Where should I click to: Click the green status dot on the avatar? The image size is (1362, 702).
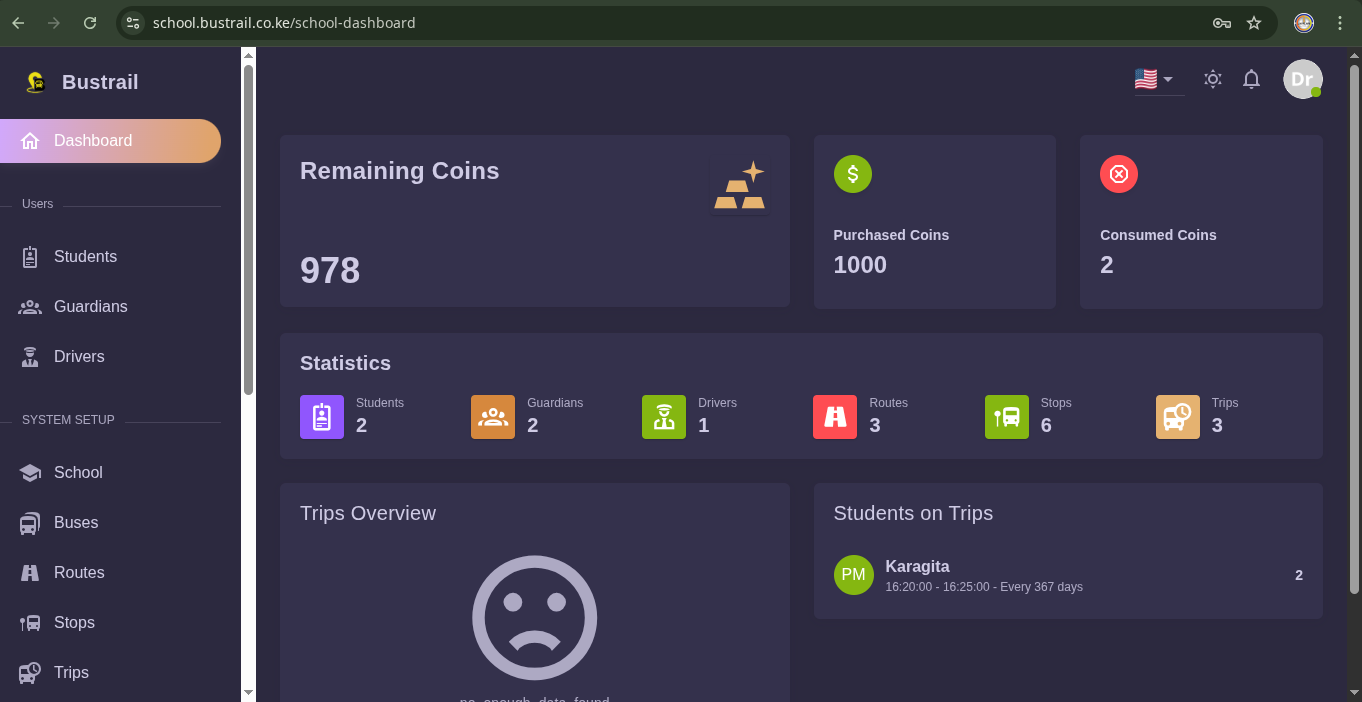pyautogui.click(x=1318, y=93)
